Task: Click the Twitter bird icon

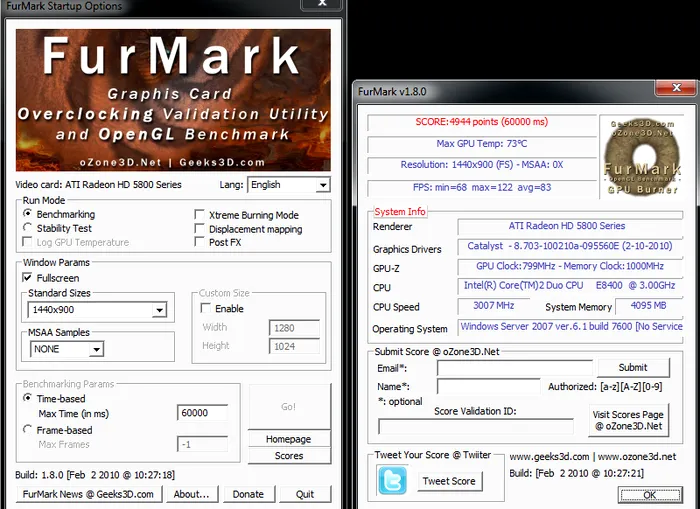Action: coord(392,480)
